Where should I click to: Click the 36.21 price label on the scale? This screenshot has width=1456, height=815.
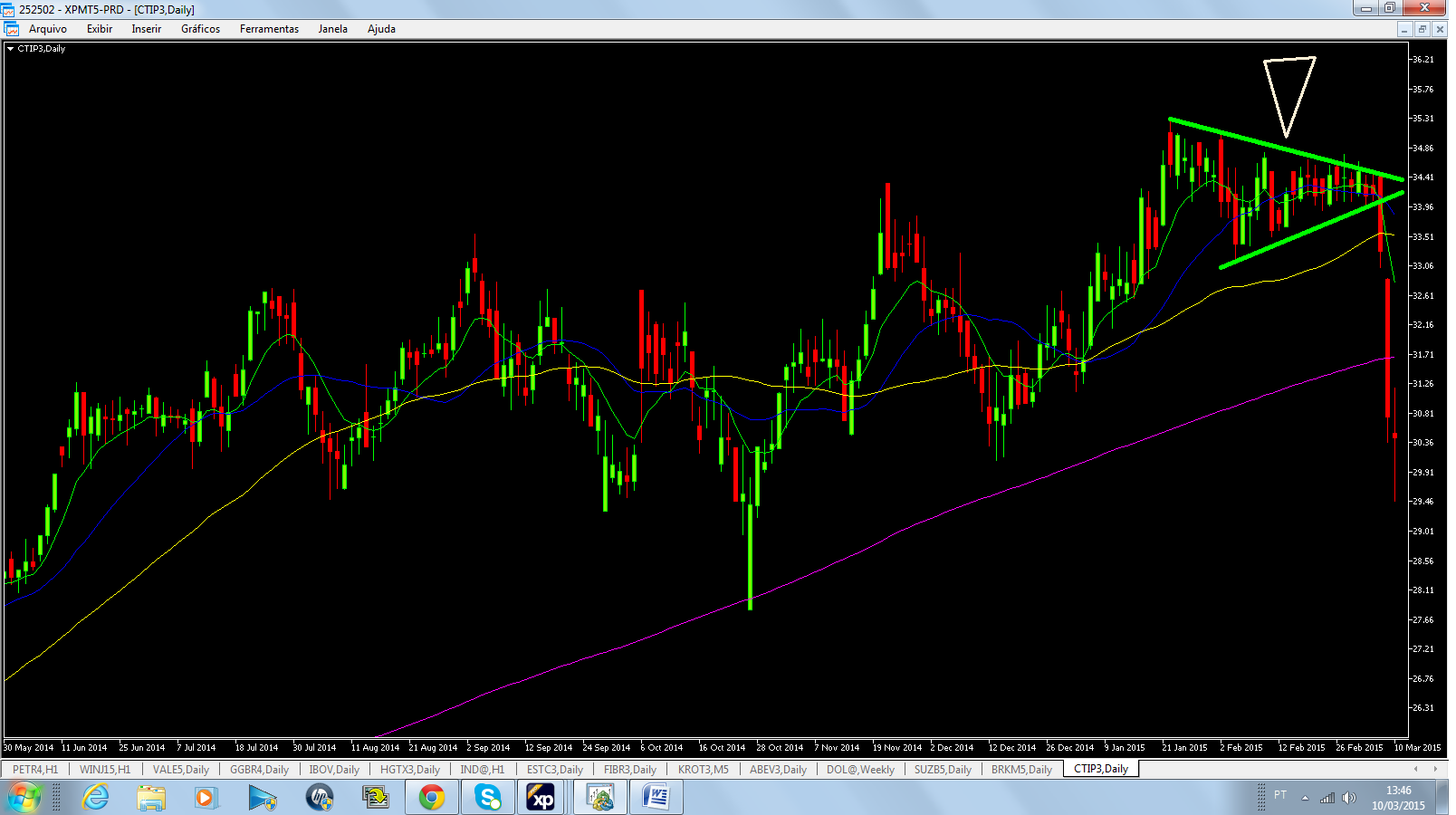click(1422, 60)
